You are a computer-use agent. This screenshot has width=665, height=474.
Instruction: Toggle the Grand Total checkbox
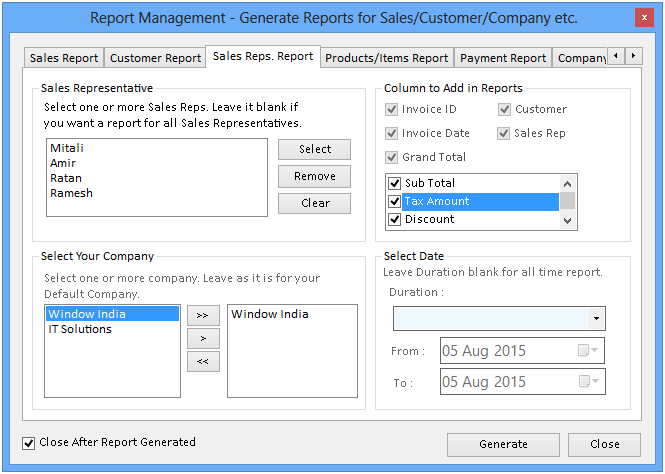coord(391,157)
